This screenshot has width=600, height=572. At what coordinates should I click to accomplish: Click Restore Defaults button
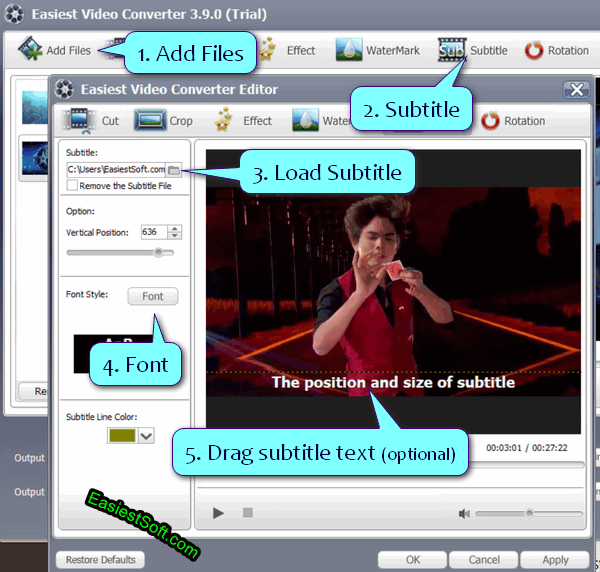[100, 560]
